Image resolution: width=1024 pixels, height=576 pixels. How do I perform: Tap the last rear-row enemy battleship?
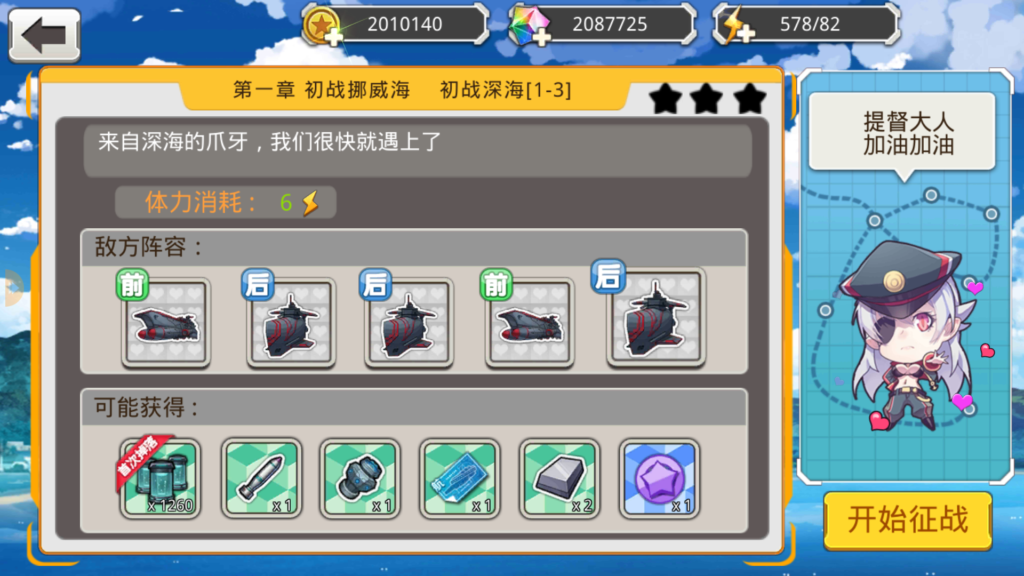pyautogui.click(x=656, y=317)
